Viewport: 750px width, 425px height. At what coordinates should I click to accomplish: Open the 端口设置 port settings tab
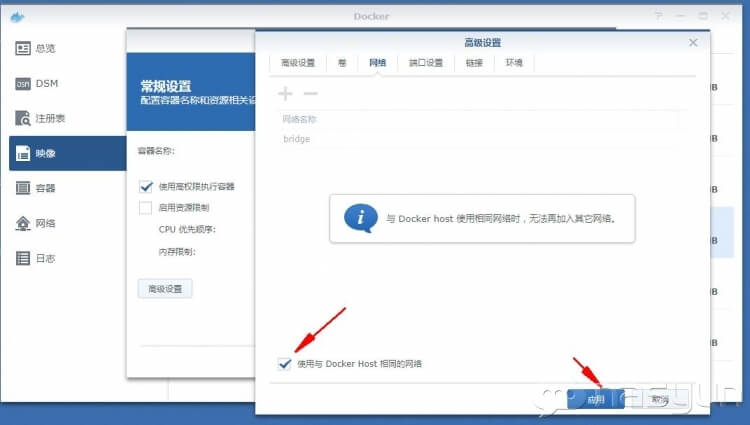pyautogui.click(x=426, y=63)
